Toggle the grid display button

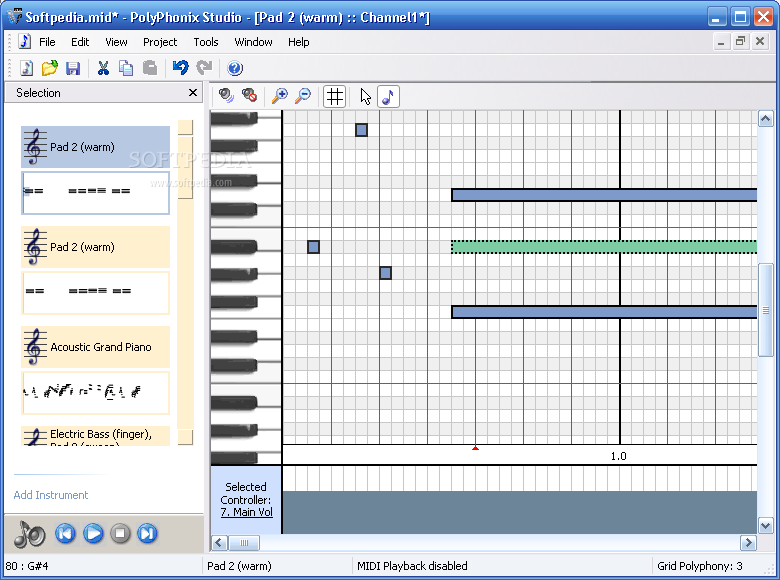(x=335, y=97)
